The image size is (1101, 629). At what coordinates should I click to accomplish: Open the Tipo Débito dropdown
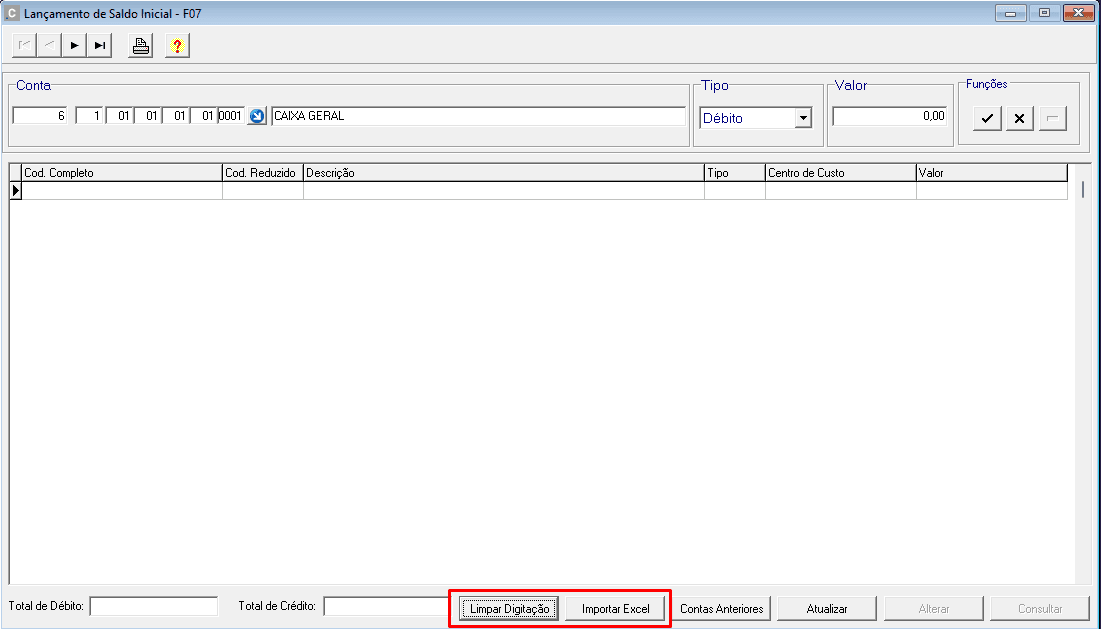803,118
